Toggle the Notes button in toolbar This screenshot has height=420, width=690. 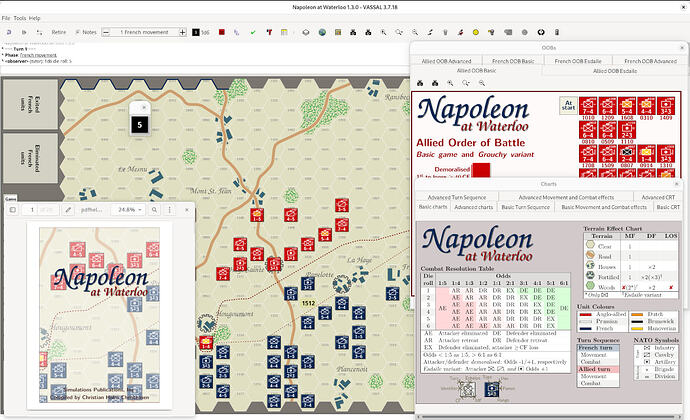coord(86,32)
